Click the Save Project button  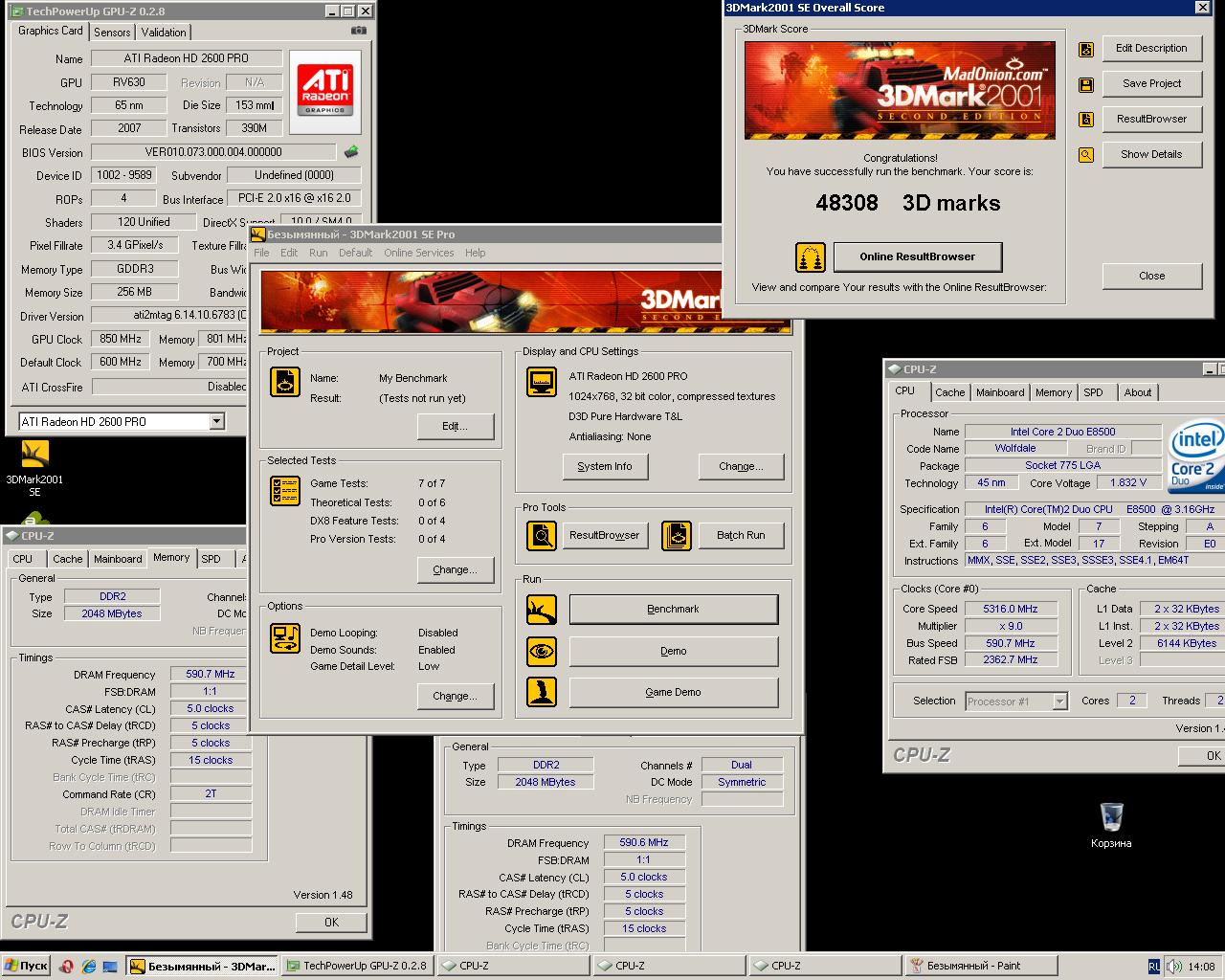coord(1152,83)
